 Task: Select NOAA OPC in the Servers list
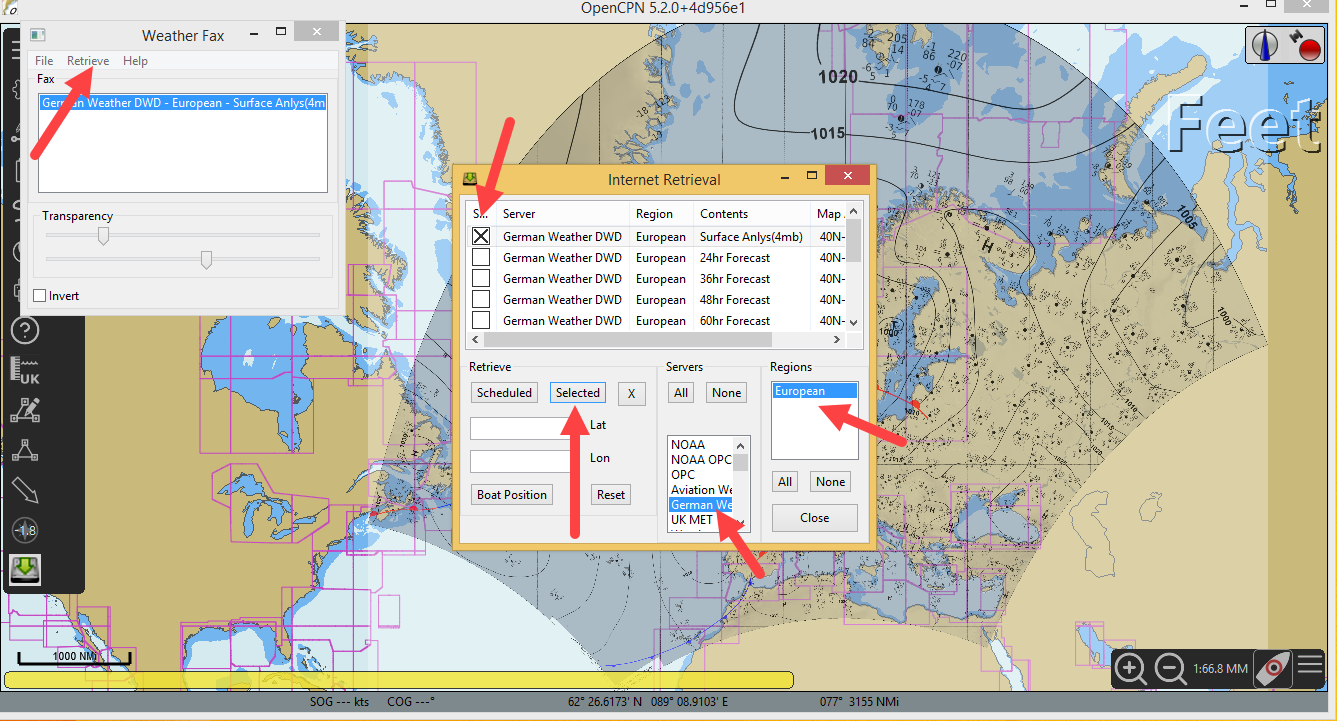(x=701, y=460)
